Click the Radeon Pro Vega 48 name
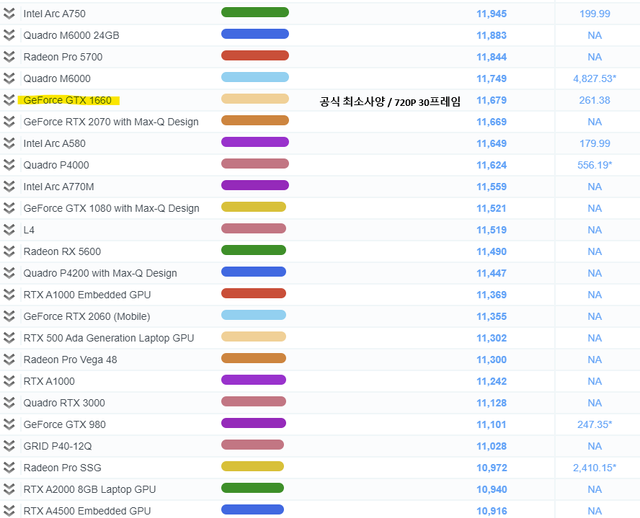Screen dimensions: 640x518 click(70, 360)
